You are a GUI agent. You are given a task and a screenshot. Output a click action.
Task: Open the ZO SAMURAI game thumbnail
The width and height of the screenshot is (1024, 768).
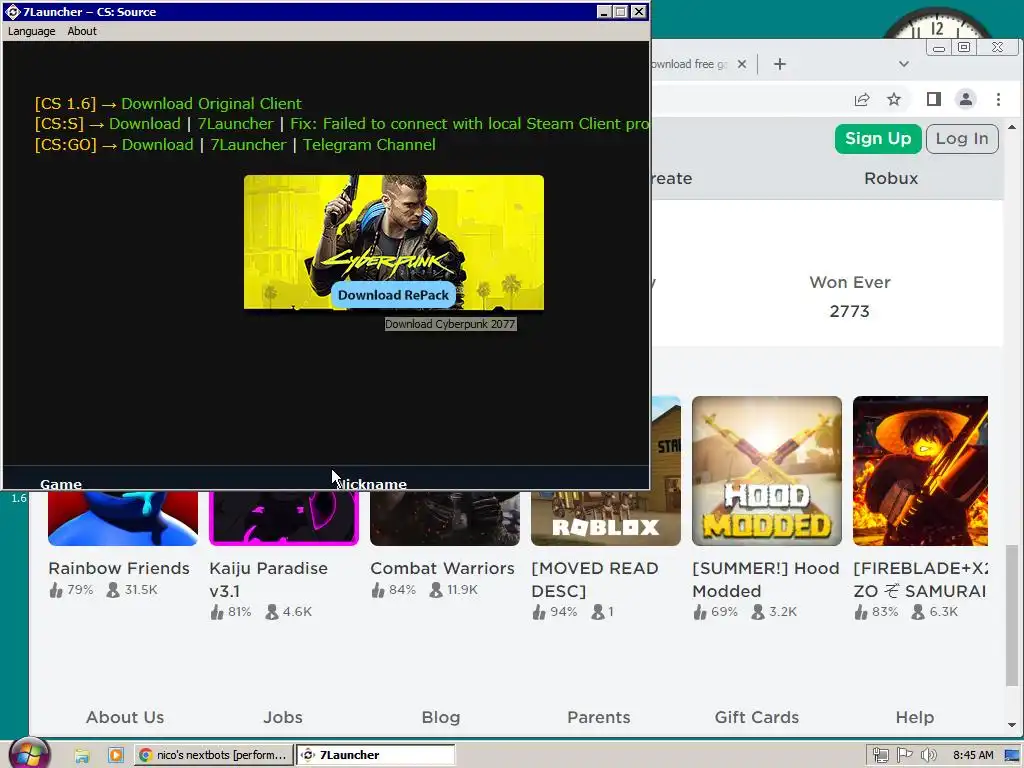(x=920, y=471)
